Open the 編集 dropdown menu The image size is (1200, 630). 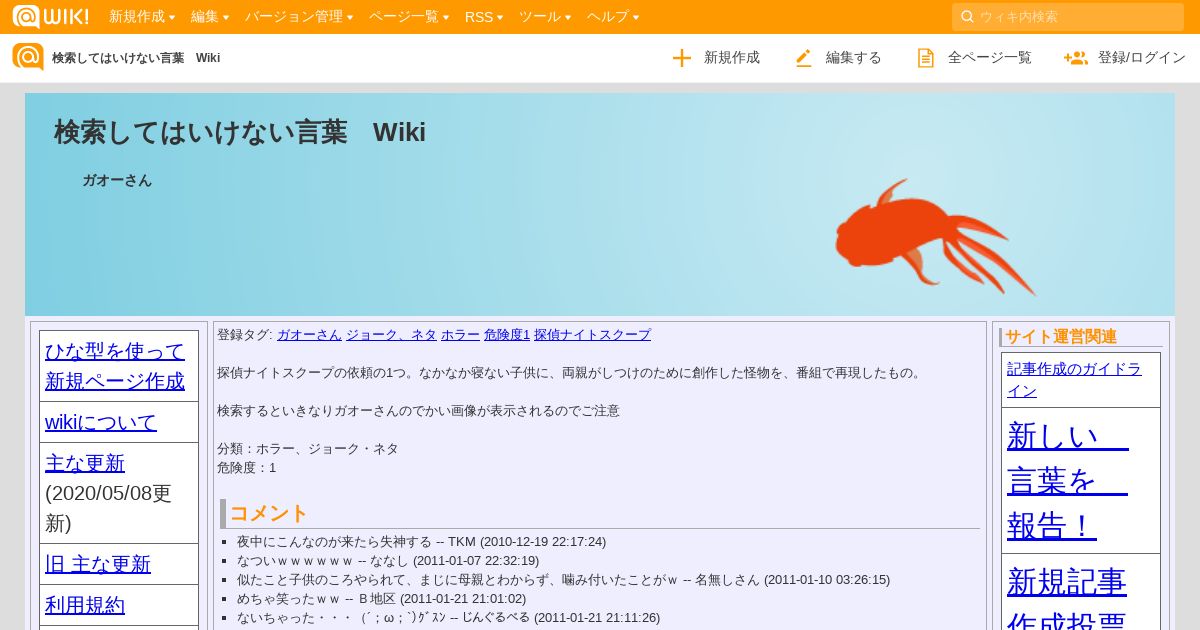tap(210, 17)
